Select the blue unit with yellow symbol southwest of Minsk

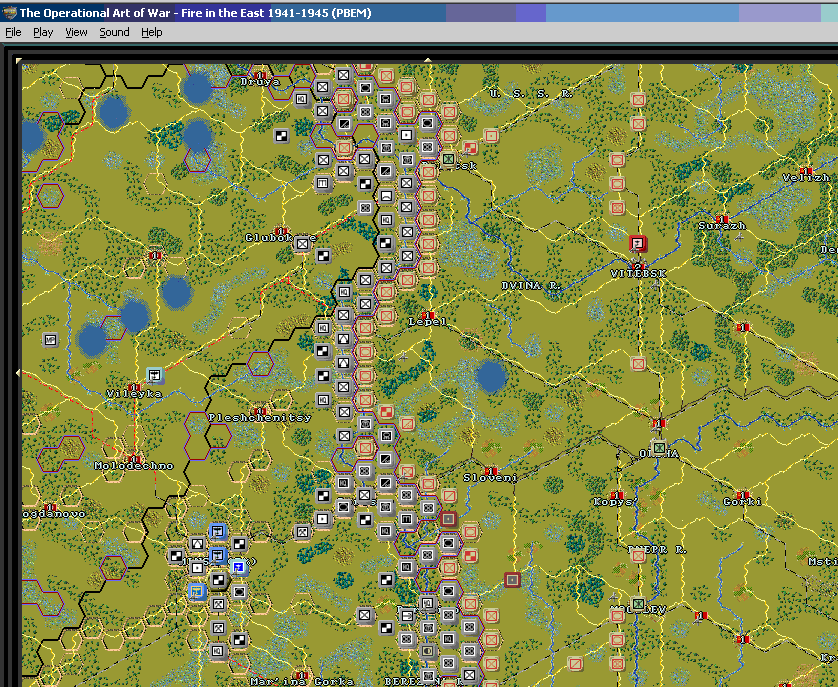[197, 591]
